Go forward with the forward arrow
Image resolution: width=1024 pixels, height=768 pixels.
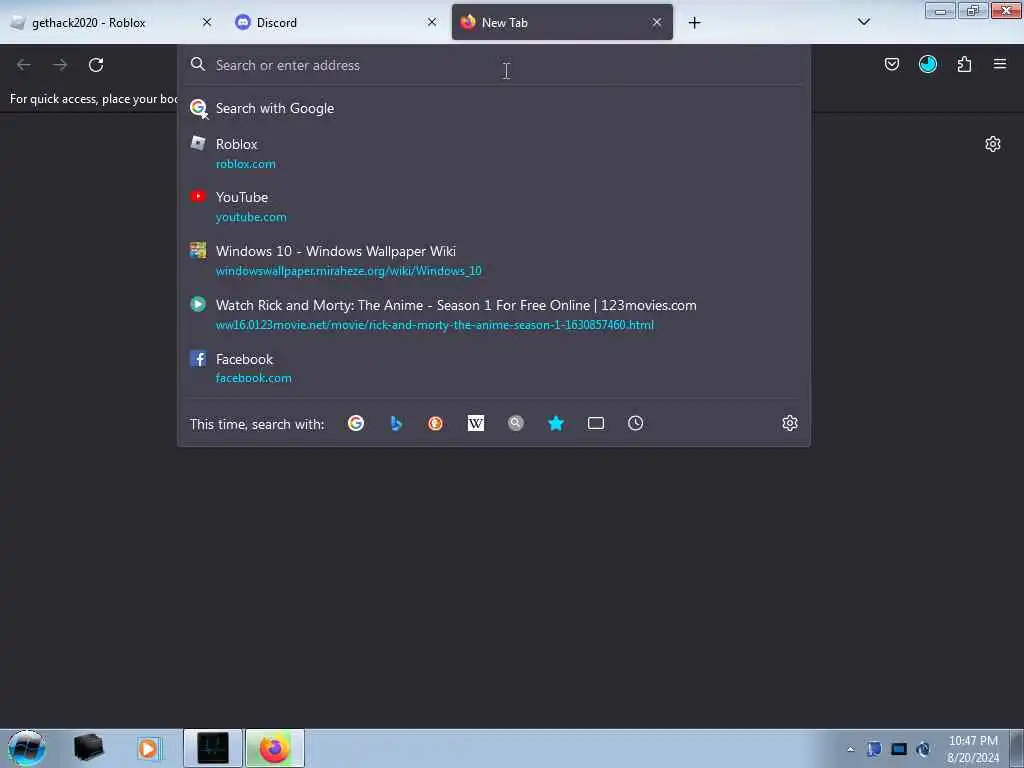coord(60,65)
